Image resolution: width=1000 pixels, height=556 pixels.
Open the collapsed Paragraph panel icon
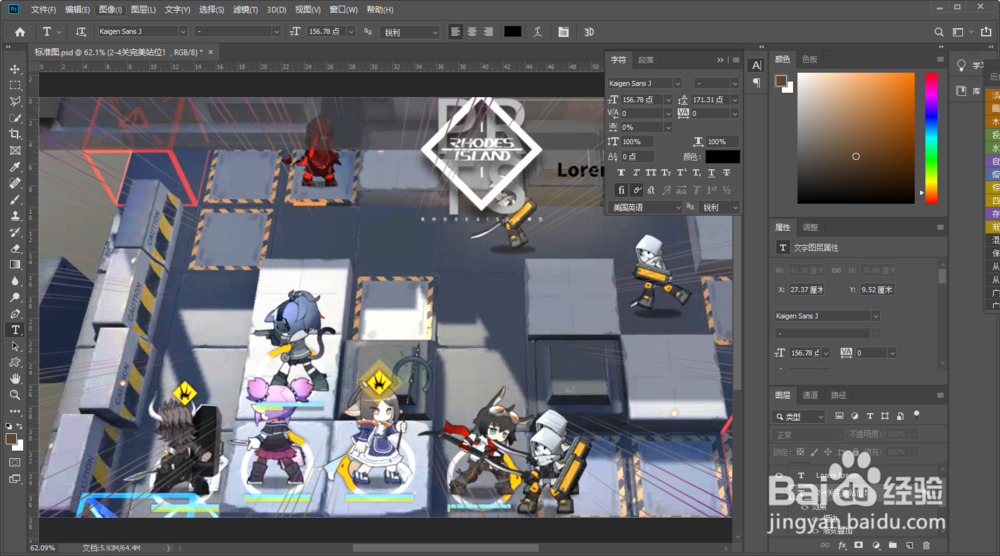[x=756, y=82]
